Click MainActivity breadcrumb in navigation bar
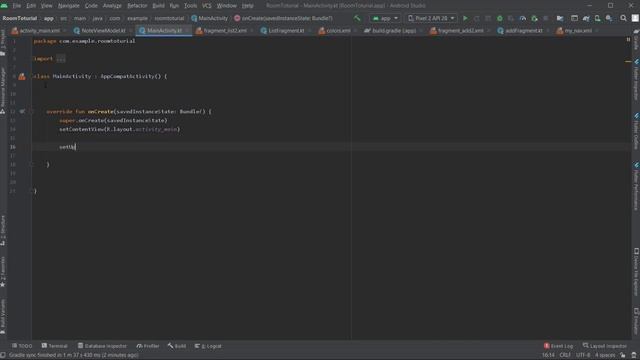Screen dimensions: 640x360 (x=209, y=18)
